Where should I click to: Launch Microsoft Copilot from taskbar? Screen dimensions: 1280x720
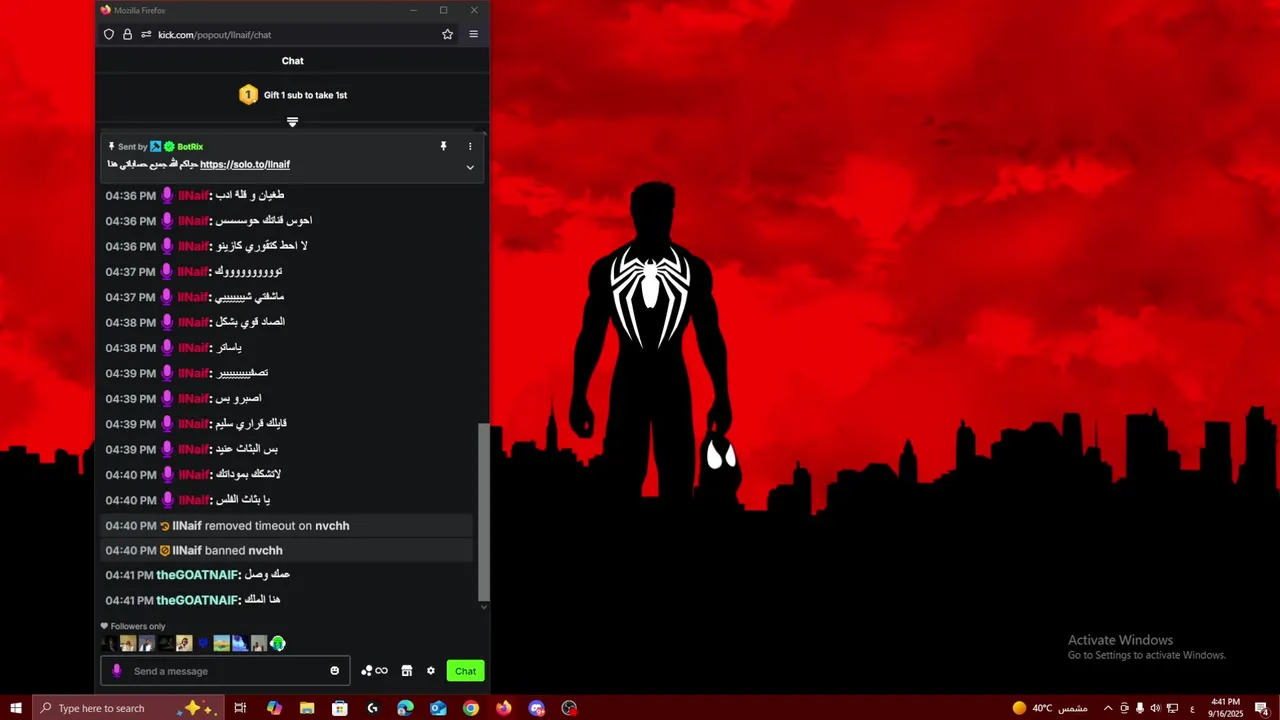[274, 708]
